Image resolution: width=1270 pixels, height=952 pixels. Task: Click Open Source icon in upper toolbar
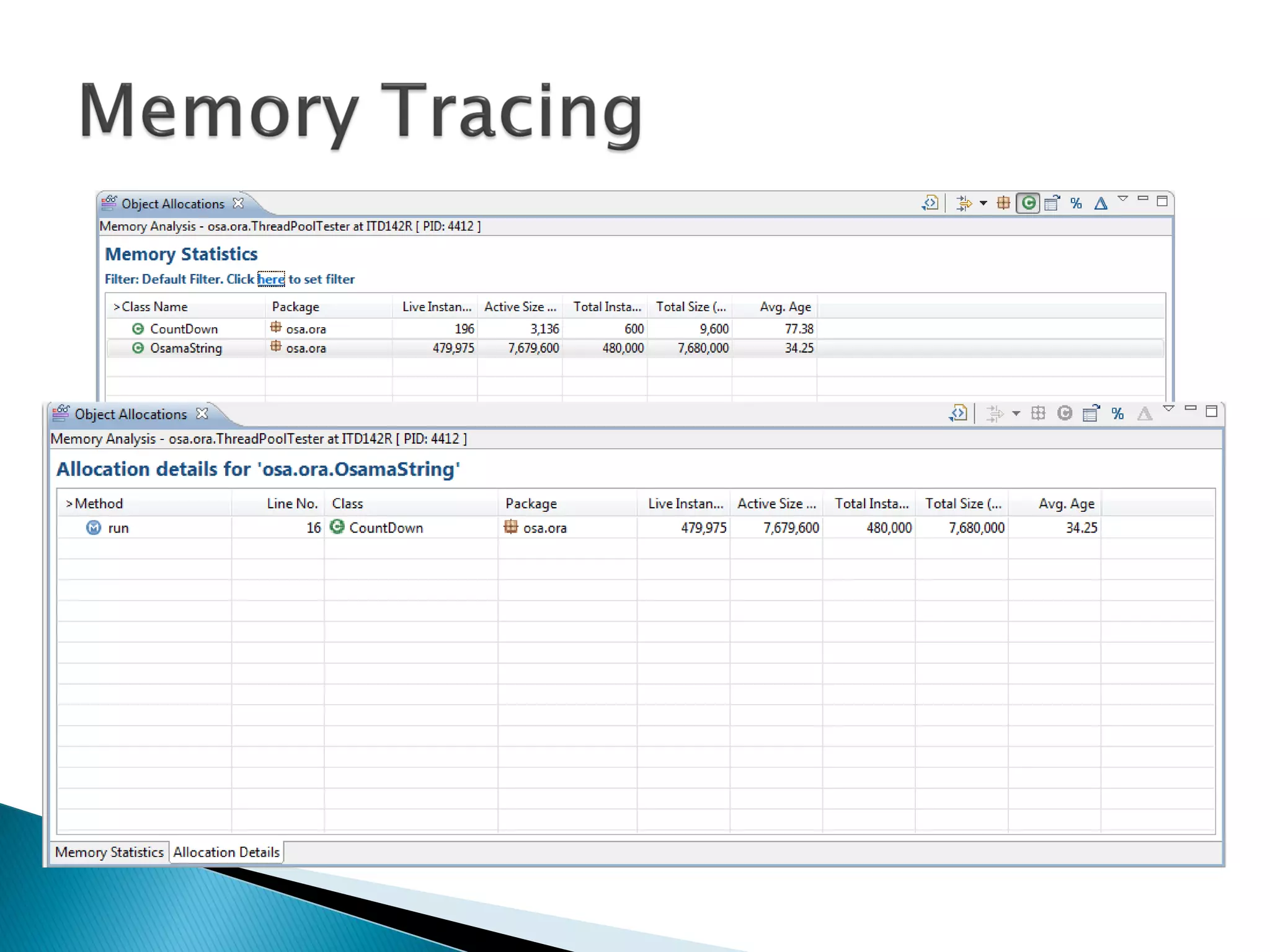click(930, 203)
